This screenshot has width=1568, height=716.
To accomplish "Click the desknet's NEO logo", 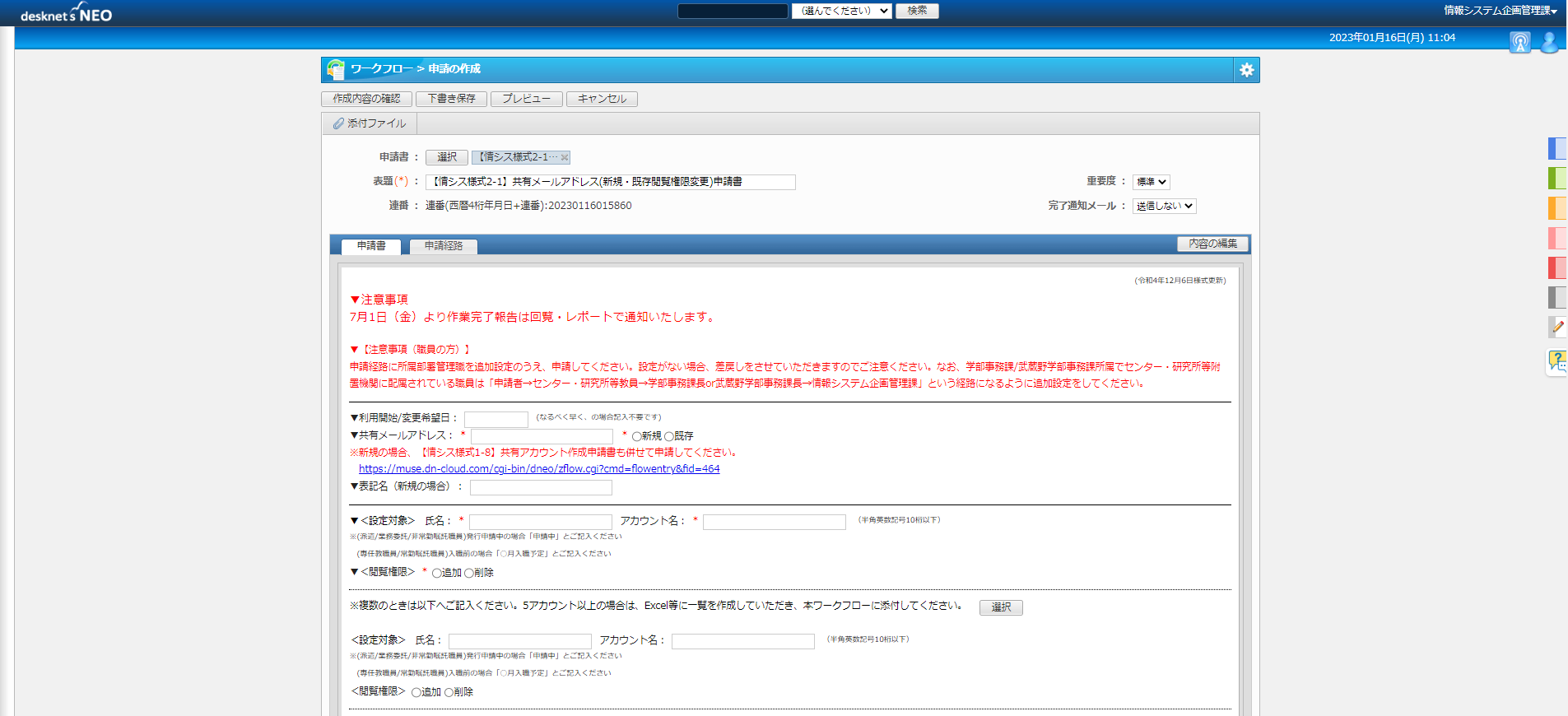I will 66,13.
